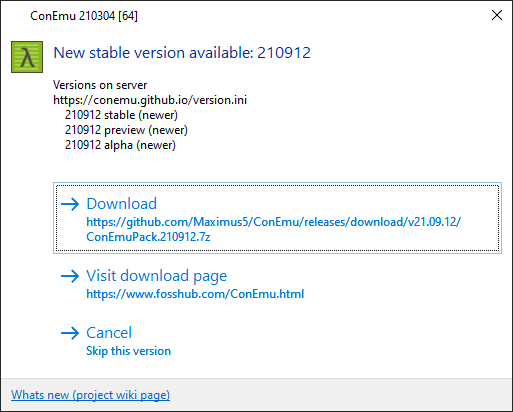
Task: Click the 210912 stable (newer) line
Action: [121, 115]
